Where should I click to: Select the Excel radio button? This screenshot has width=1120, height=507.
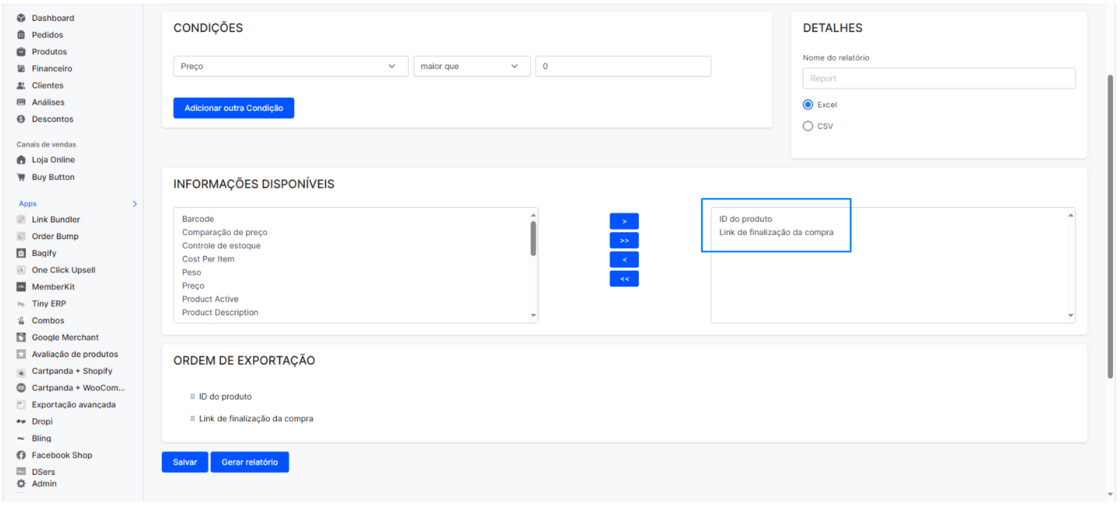point(808,105)
